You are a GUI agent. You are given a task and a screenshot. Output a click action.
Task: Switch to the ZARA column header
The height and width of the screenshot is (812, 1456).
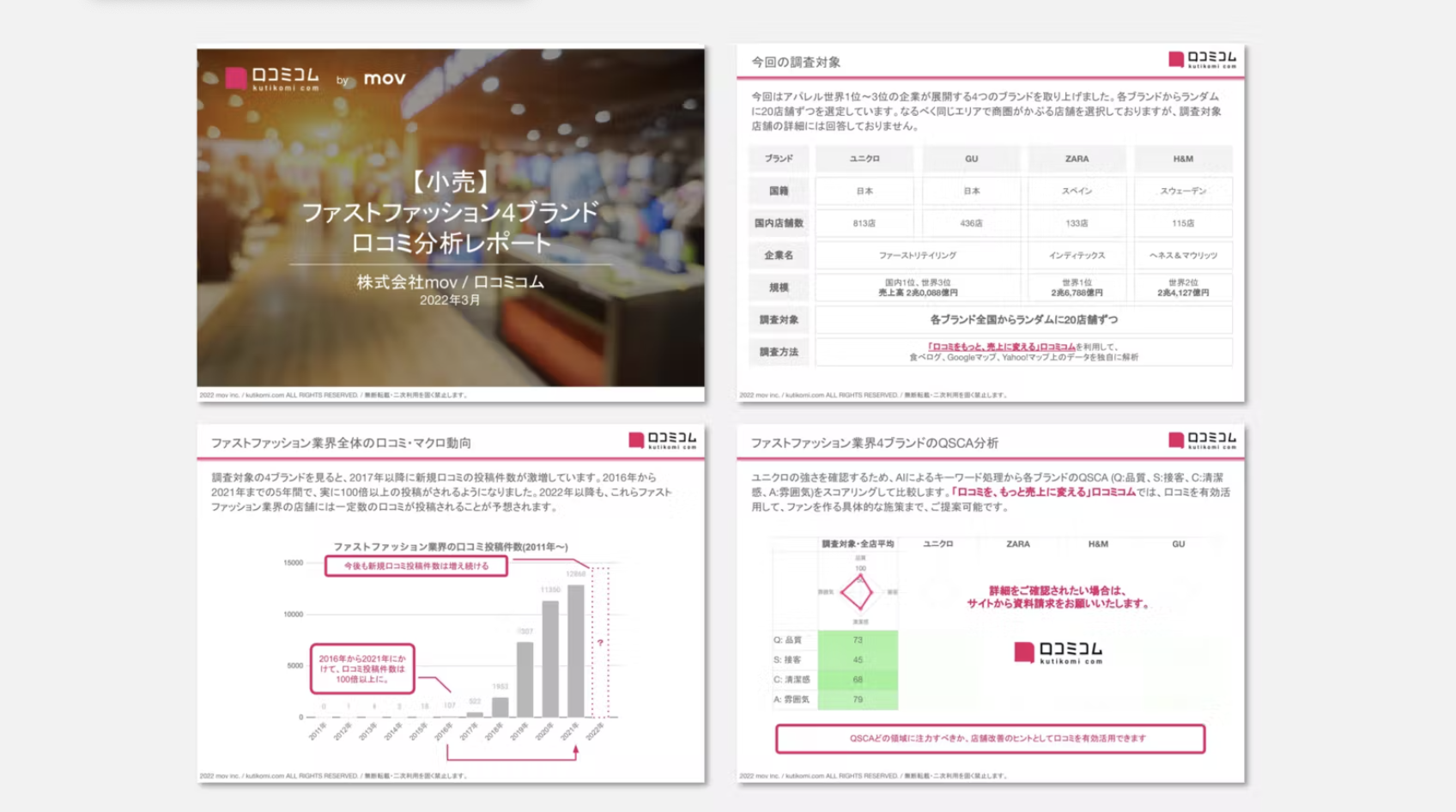pyautogui.click(x=1077, y=159)
